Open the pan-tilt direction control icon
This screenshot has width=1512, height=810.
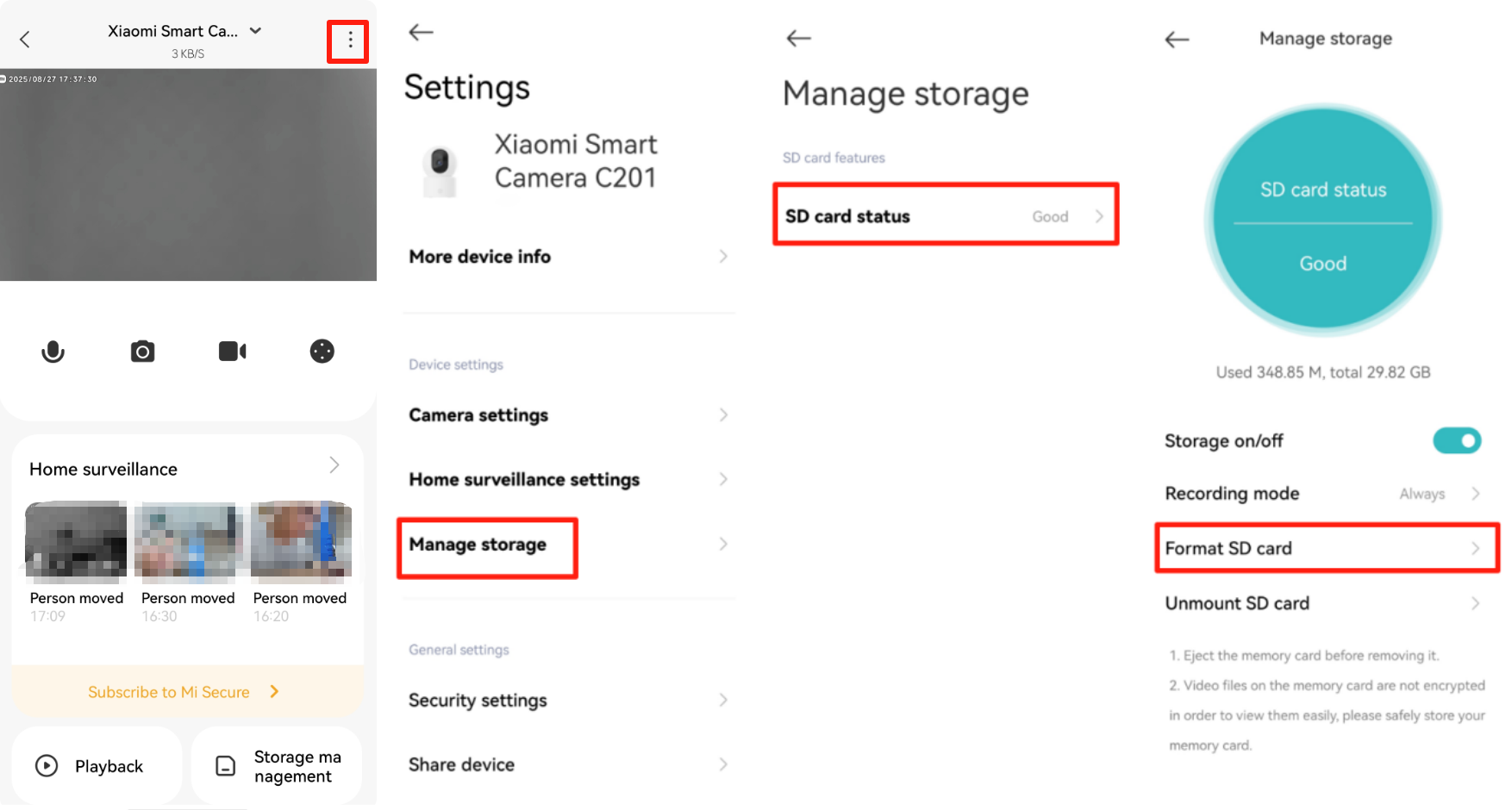coord(322,352)
